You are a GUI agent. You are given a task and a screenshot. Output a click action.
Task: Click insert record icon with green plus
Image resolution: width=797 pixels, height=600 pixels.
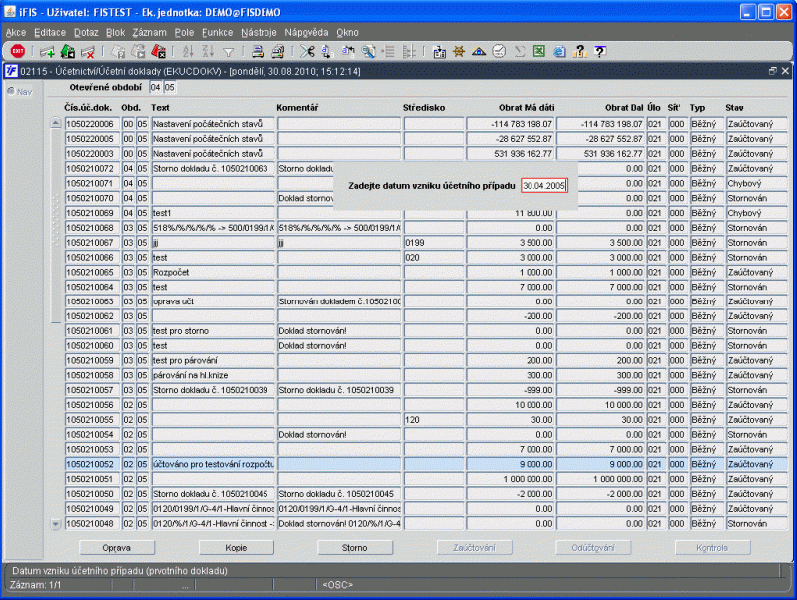point(47,51)
